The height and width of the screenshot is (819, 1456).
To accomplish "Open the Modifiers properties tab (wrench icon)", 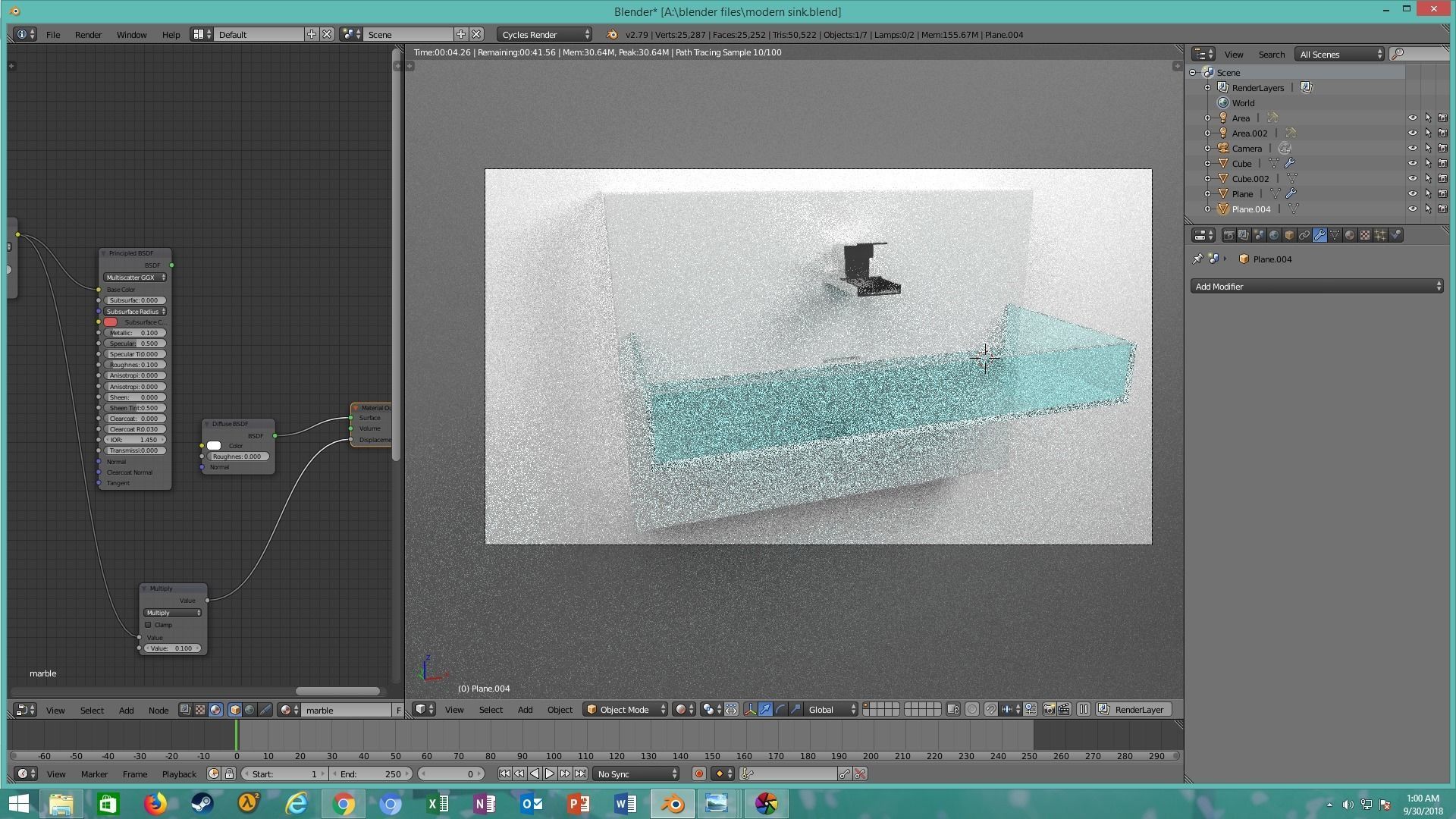I will tap(1319, 235).
